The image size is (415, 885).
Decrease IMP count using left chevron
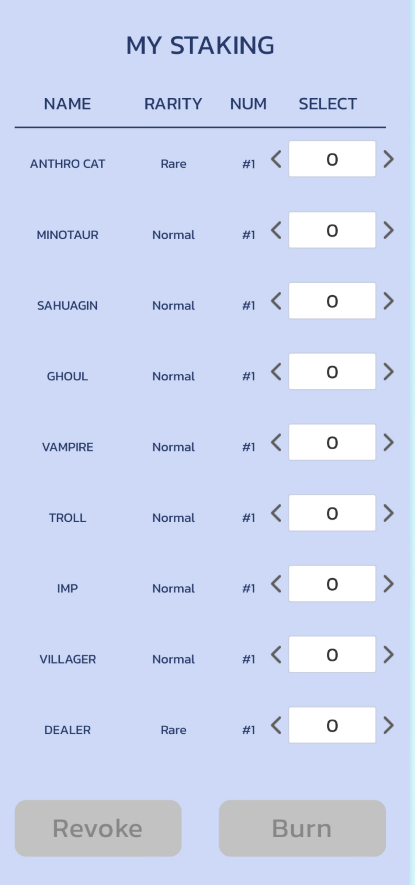tap(276, 584)
